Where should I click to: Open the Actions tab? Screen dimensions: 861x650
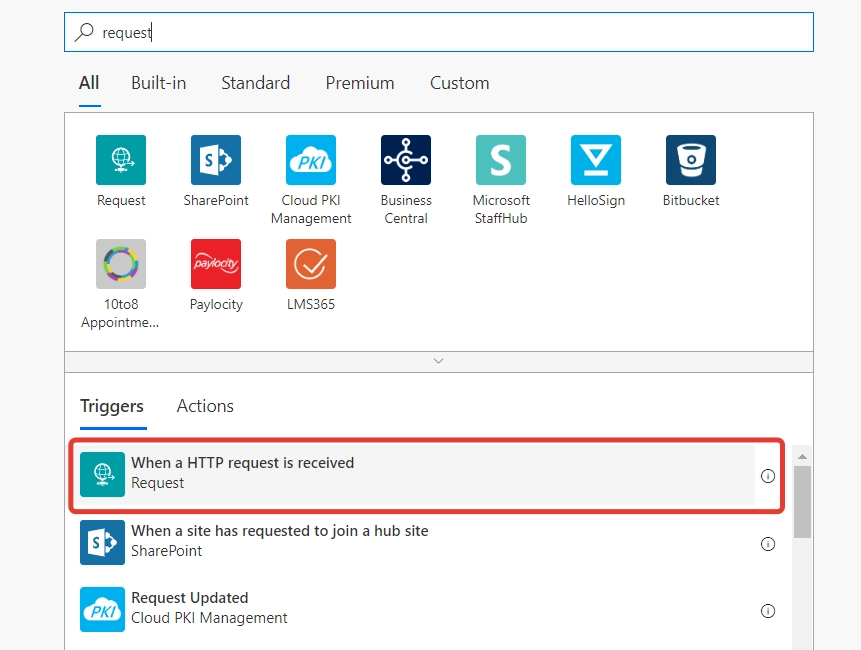205,406
